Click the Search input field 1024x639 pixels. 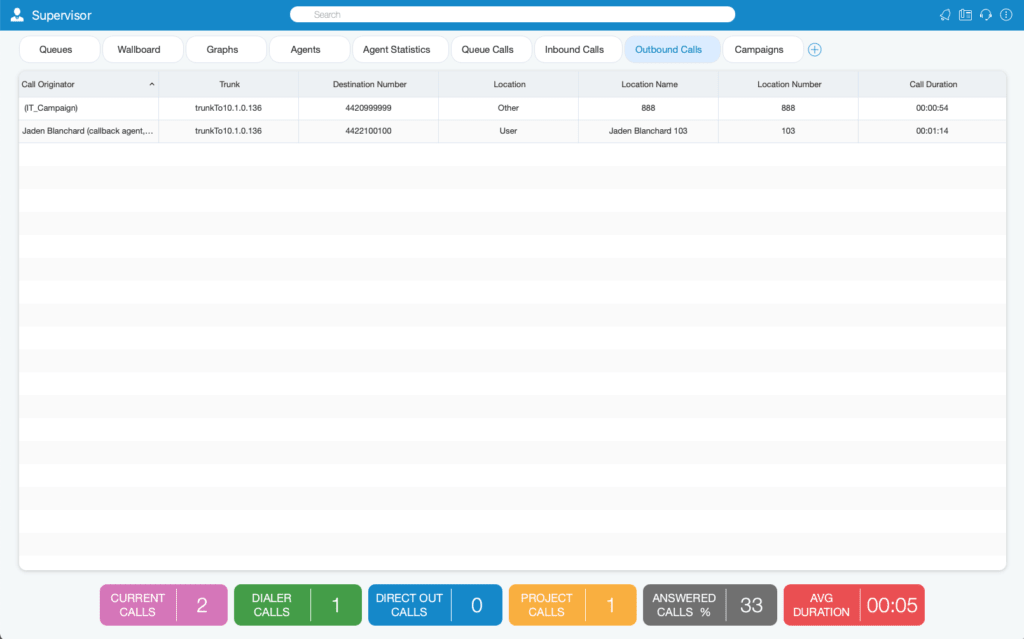click(x=513, y=14)
